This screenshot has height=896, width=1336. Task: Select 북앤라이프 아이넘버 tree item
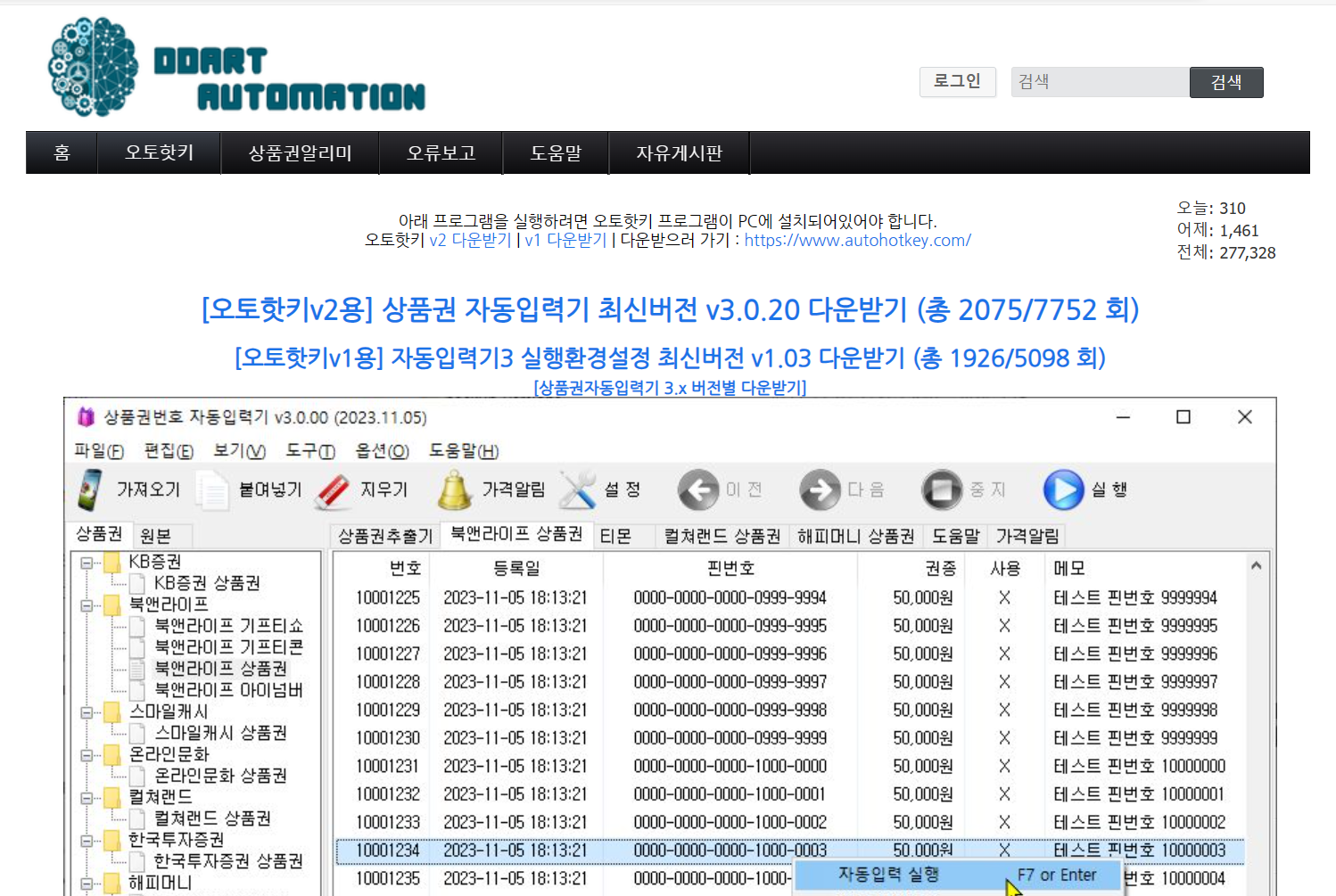[x=228, y=690]
